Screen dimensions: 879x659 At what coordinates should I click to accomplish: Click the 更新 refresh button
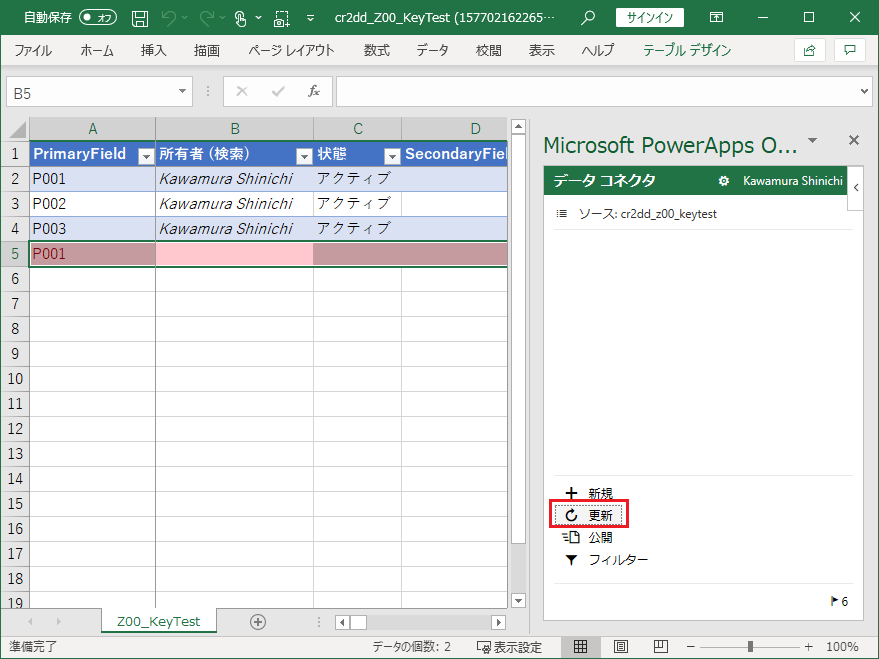(590, 515)
